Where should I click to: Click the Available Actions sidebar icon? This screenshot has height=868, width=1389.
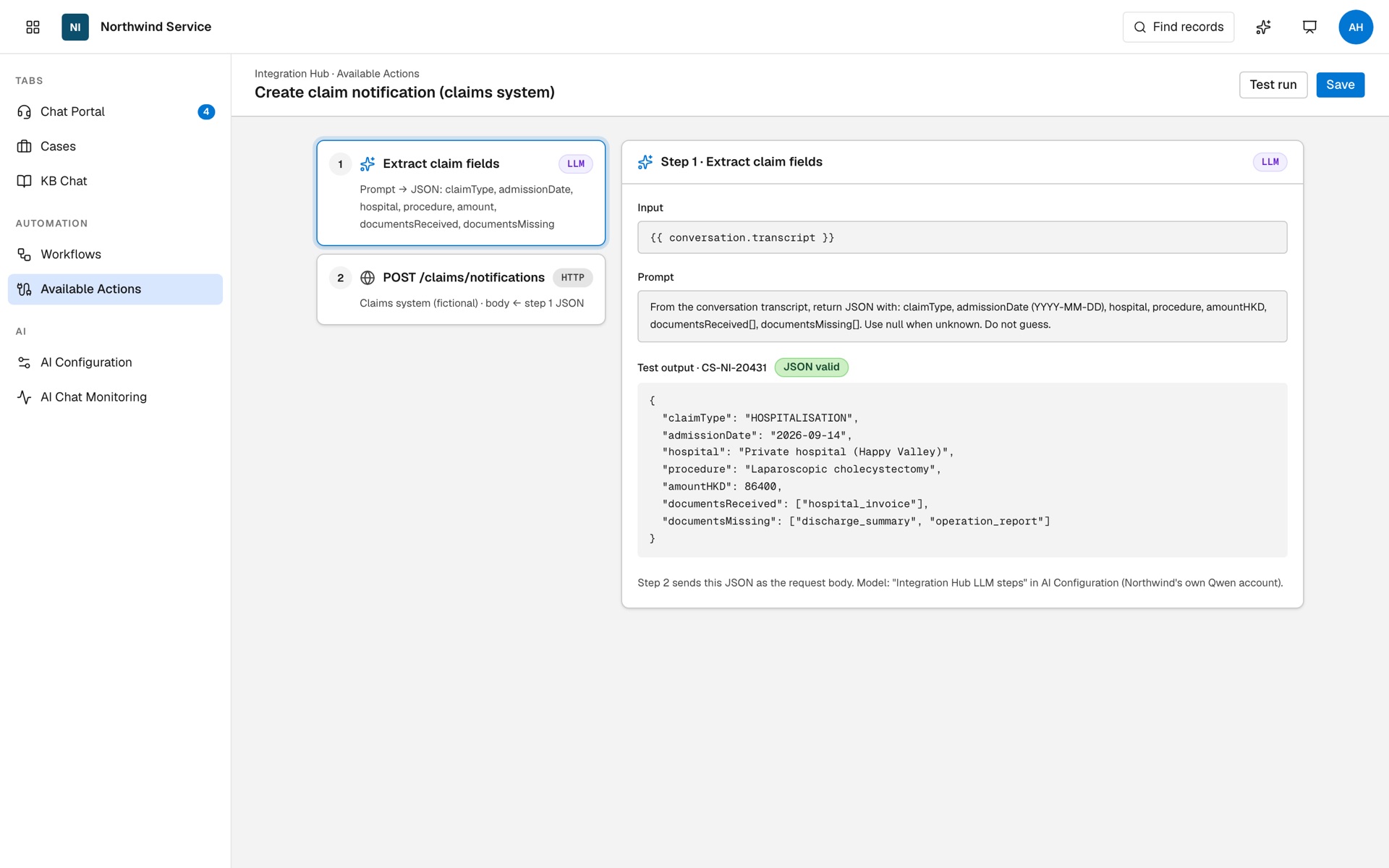click(24, 289)
